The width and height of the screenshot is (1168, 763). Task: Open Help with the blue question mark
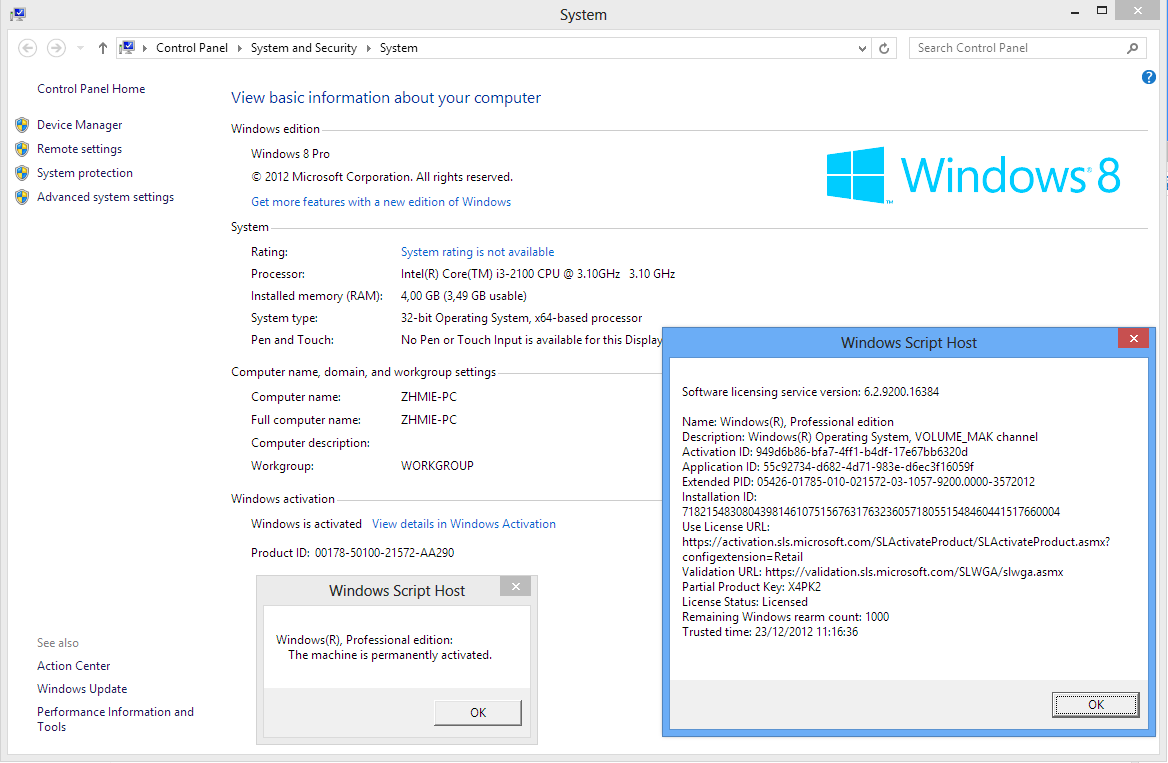pos(1149,77)
